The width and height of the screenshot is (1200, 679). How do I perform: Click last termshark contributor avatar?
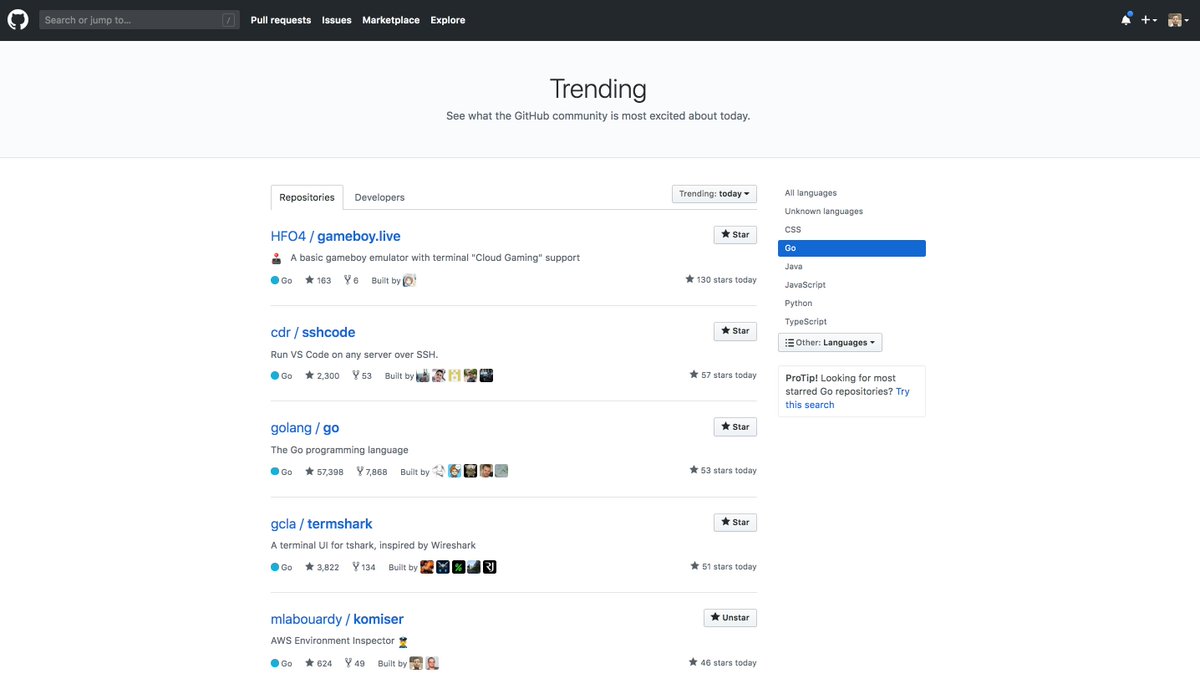490,567
